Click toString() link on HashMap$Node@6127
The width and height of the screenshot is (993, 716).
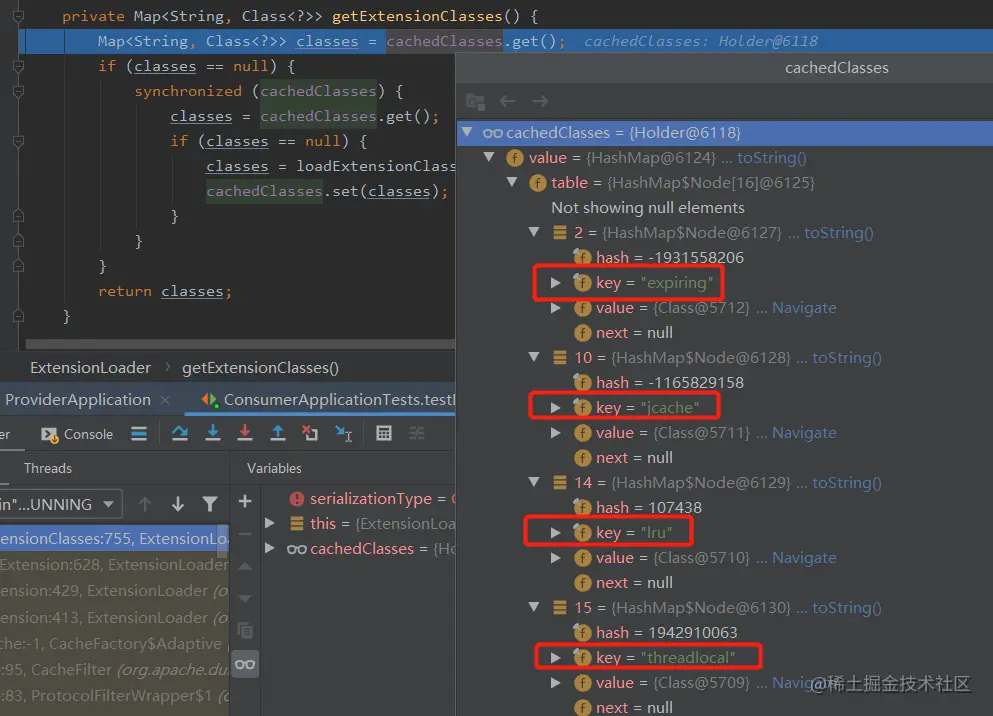(x=838, y=233)
